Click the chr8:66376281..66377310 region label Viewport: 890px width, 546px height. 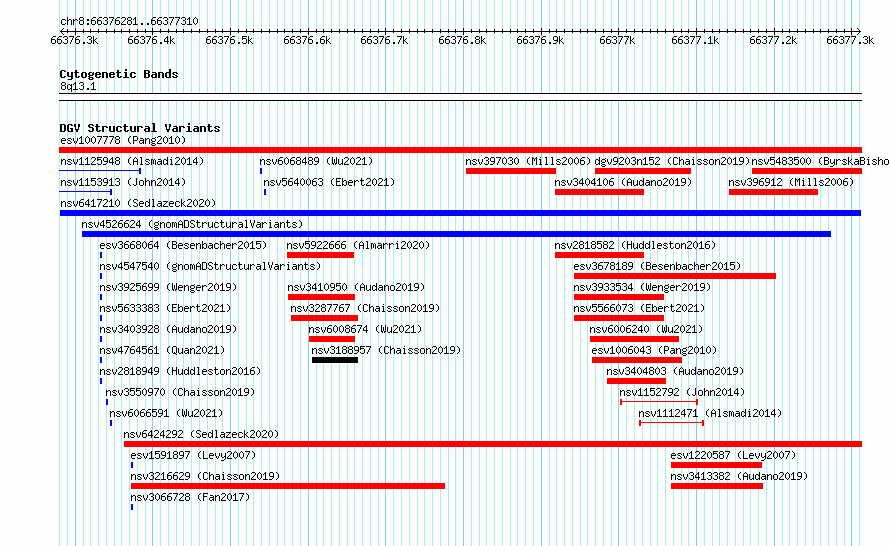[129, 22]
